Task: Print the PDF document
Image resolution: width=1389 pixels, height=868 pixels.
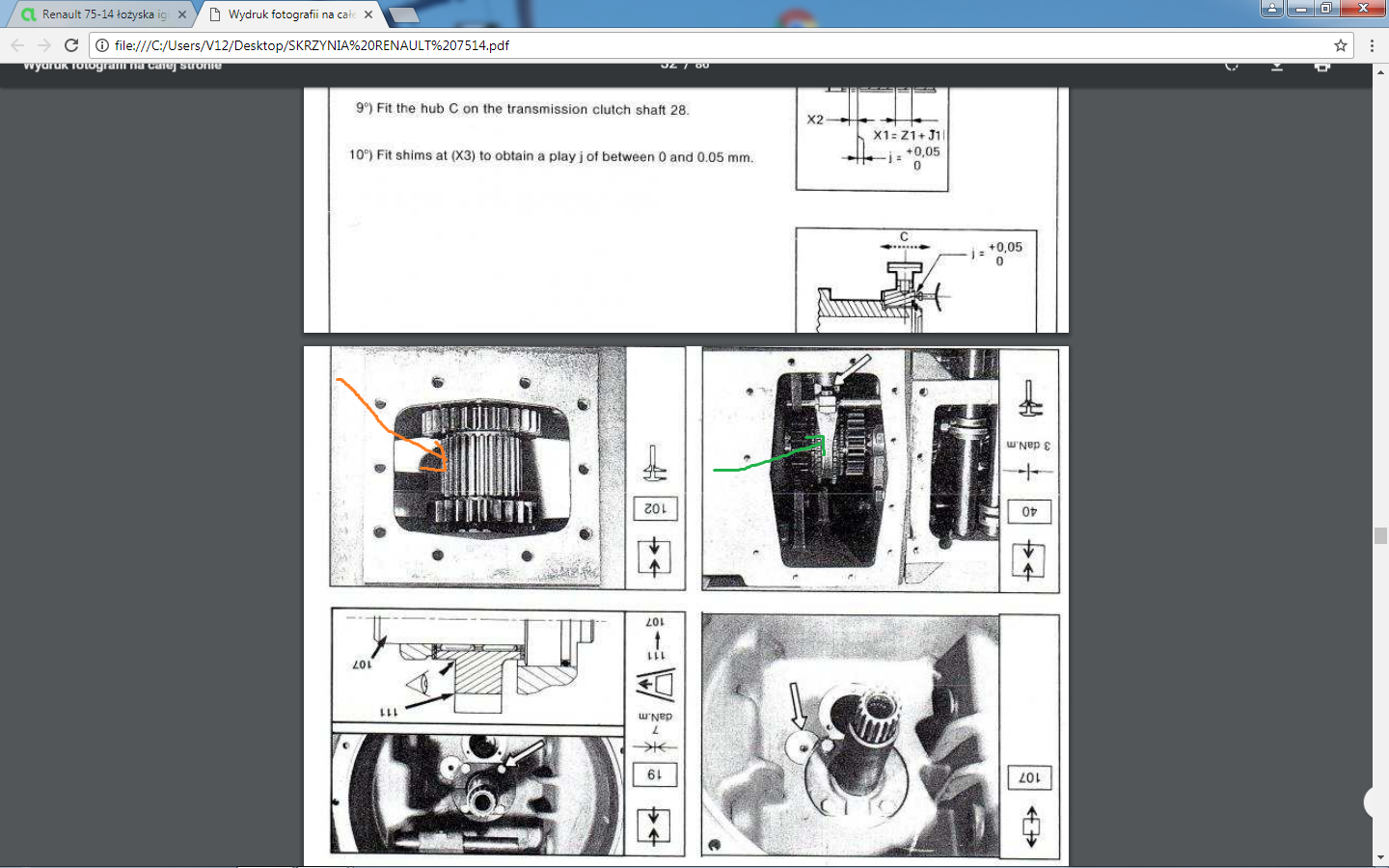Action: [x=1322, y=66]
